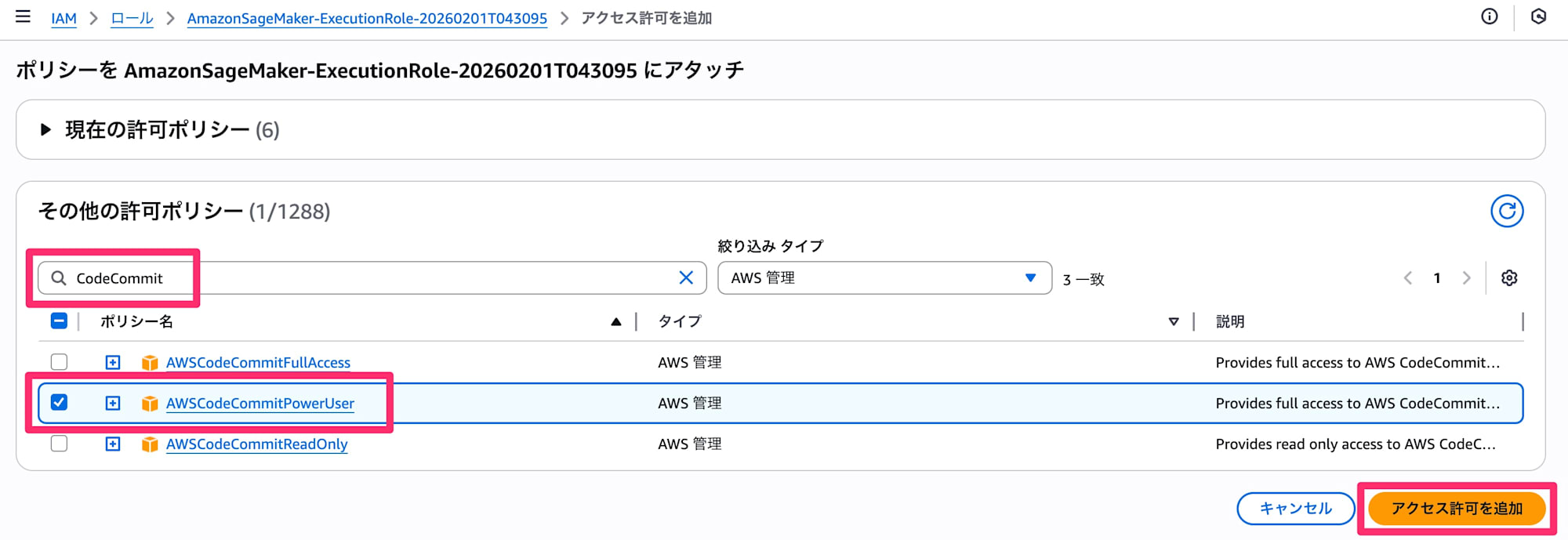Expand 現在の許可ポリシー section
Screen dimensions: 1568x540
(x=46, y=129)
